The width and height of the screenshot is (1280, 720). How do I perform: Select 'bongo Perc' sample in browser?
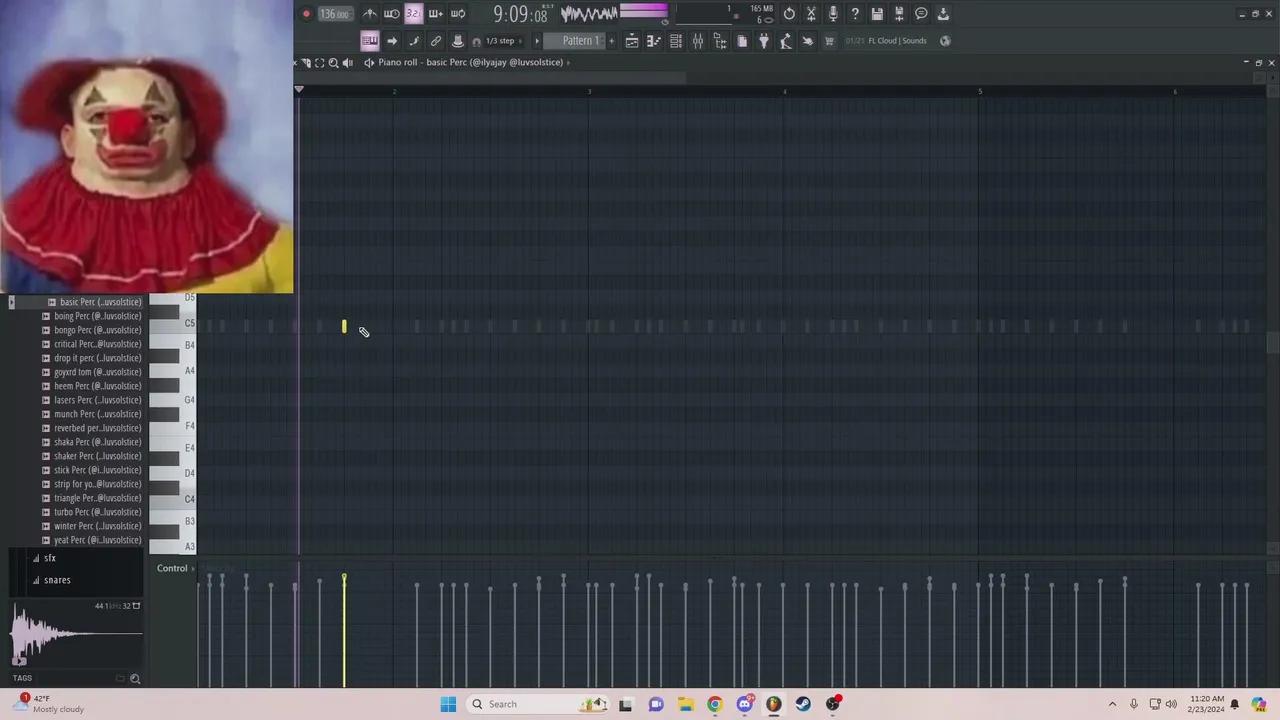coord(97,330)
